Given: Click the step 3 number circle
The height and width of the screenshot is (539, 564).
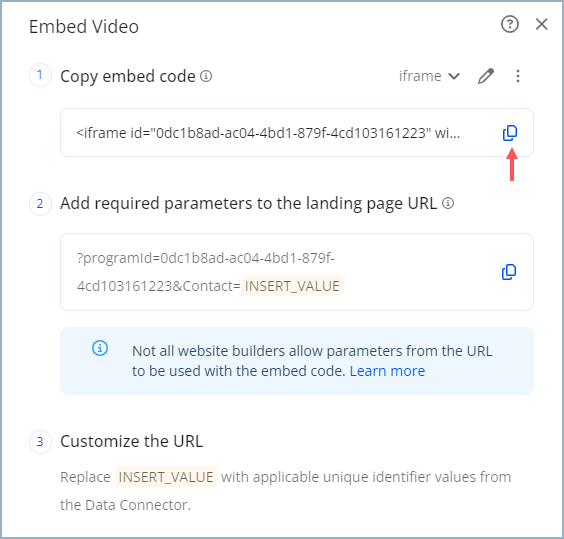Looking at the screenshot, I should [40, 442].
